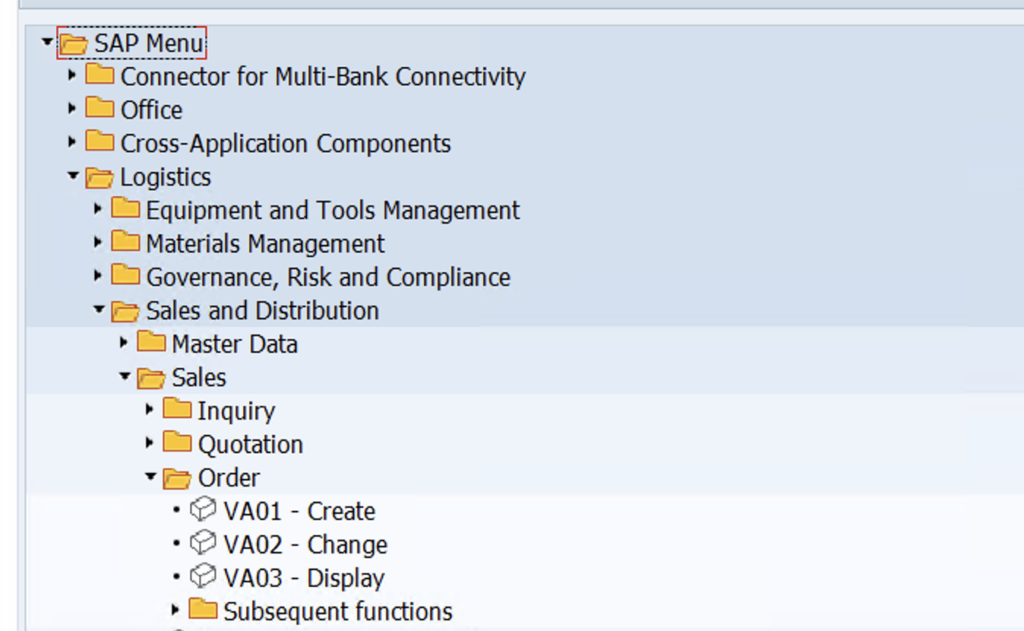The width and height of the screenshot is (1024, 631).
Task: Open VA02 - Change transaction
Action: click(305, 544)
